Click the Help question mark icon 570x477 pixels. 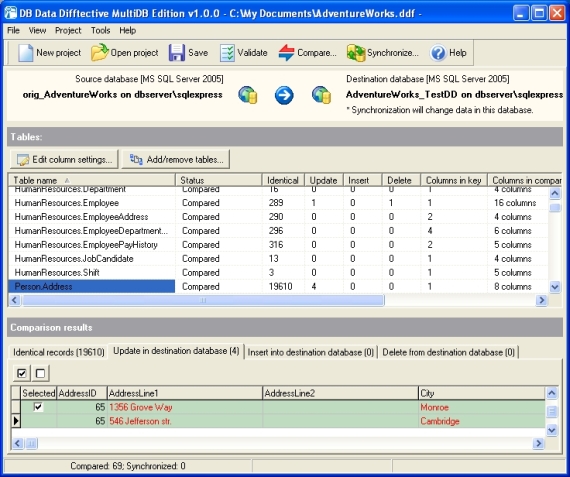(x=438, y=53)
